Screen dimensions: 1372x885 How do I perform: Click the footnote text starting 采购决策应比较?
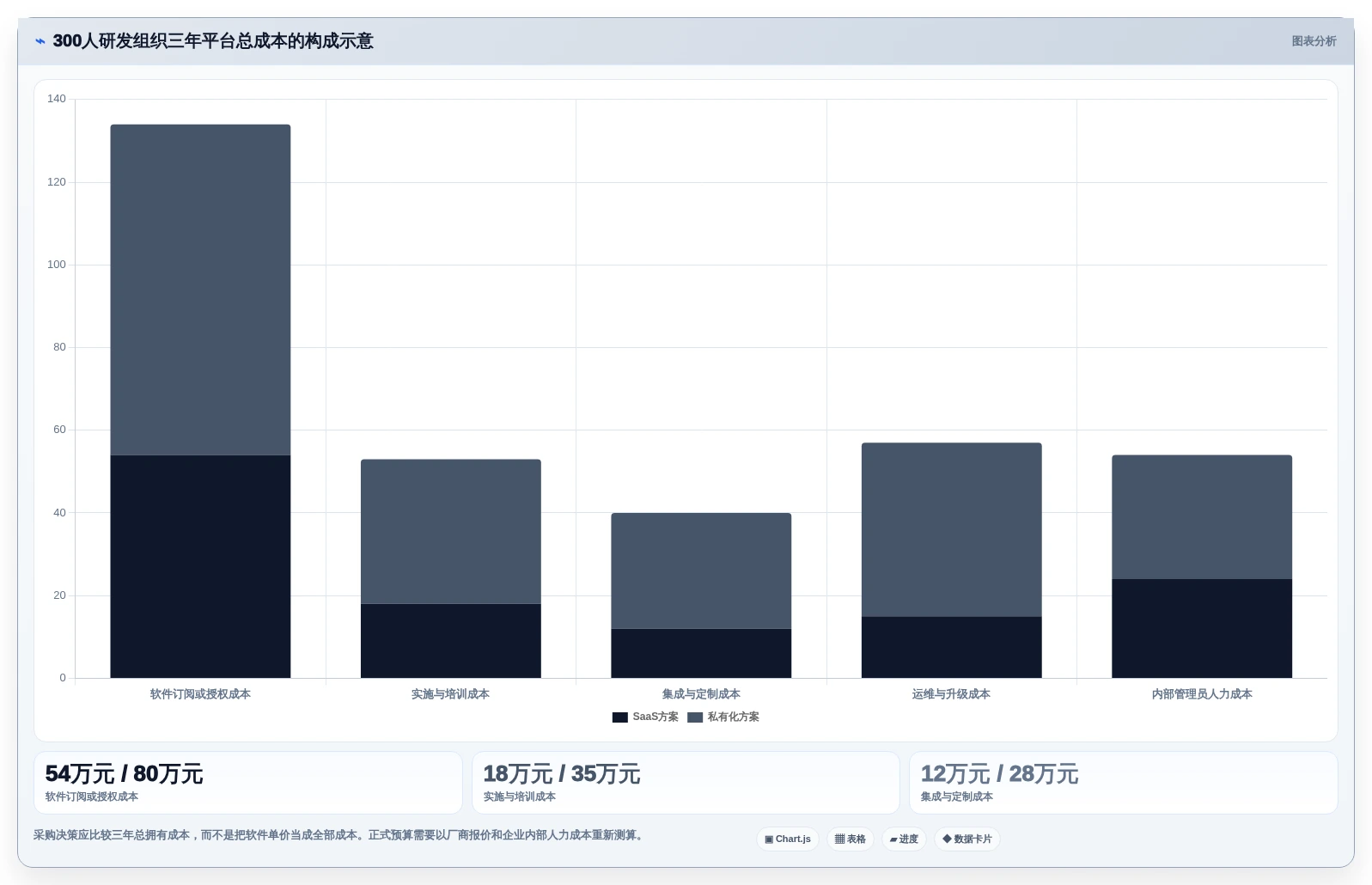[340, 835]
